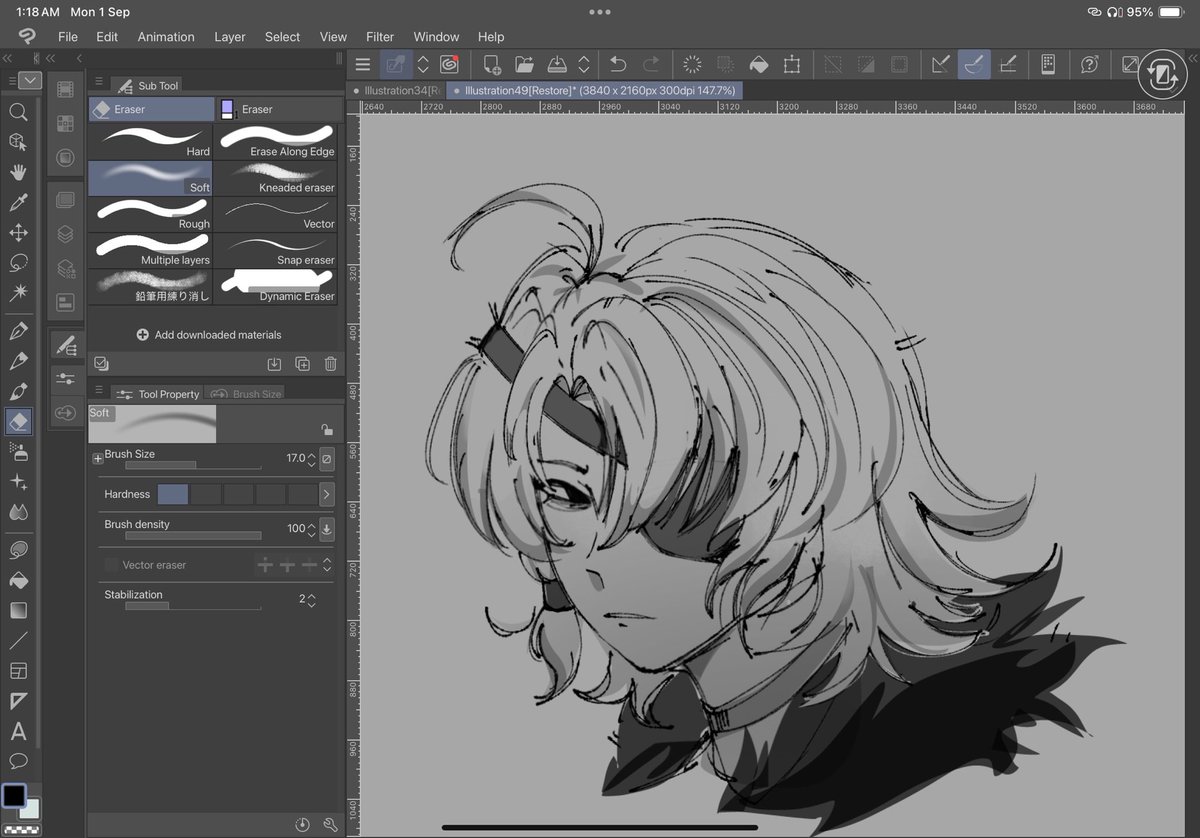This screenshot has width=1200, height=838.
Task: Open sub tool detail wrench icon
Action: click(330, 824)
